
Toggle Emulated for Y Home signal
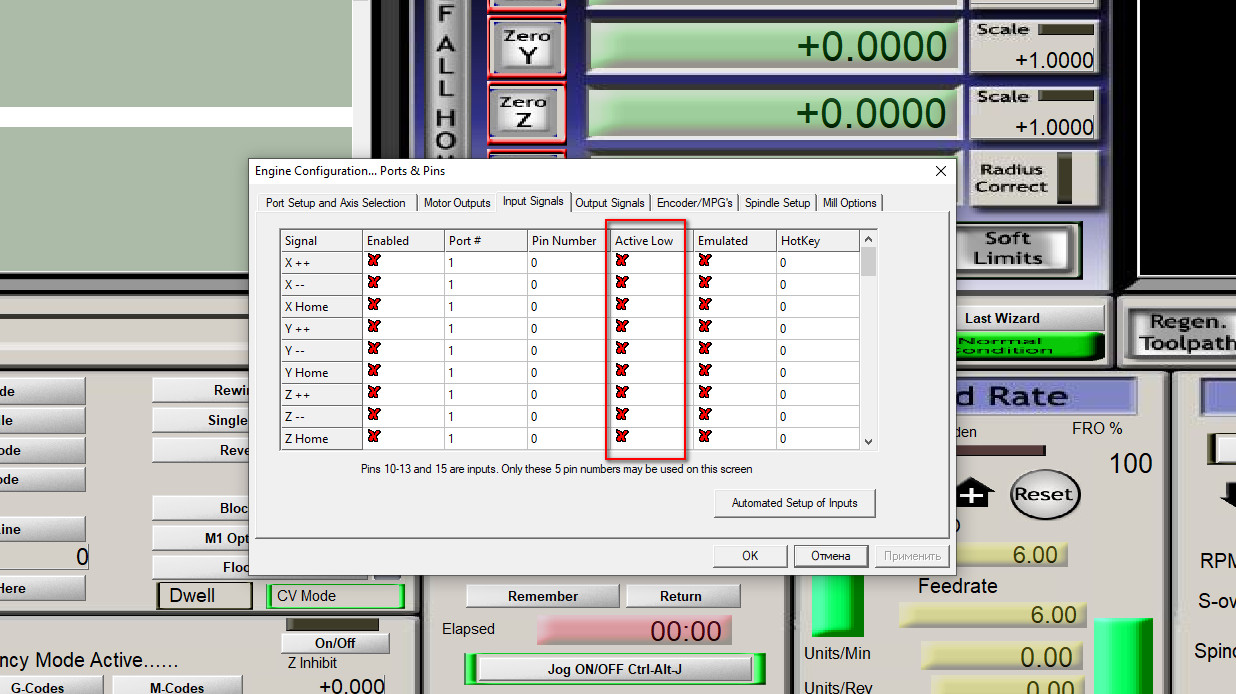pyautogui.click(x=705, y=370)
